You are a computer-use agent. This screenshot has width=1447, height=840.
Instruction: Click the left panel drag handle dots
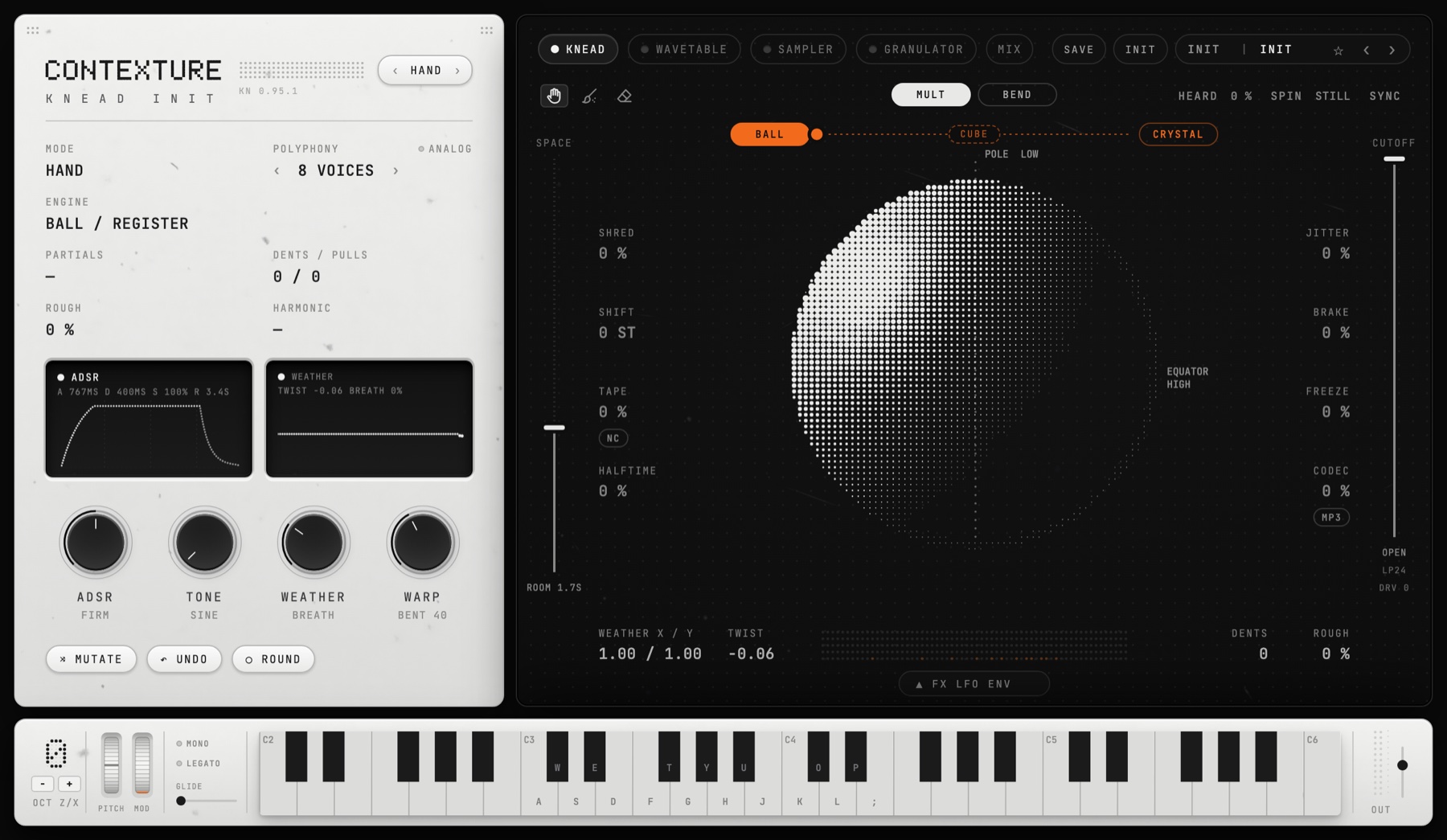[33, 31]
